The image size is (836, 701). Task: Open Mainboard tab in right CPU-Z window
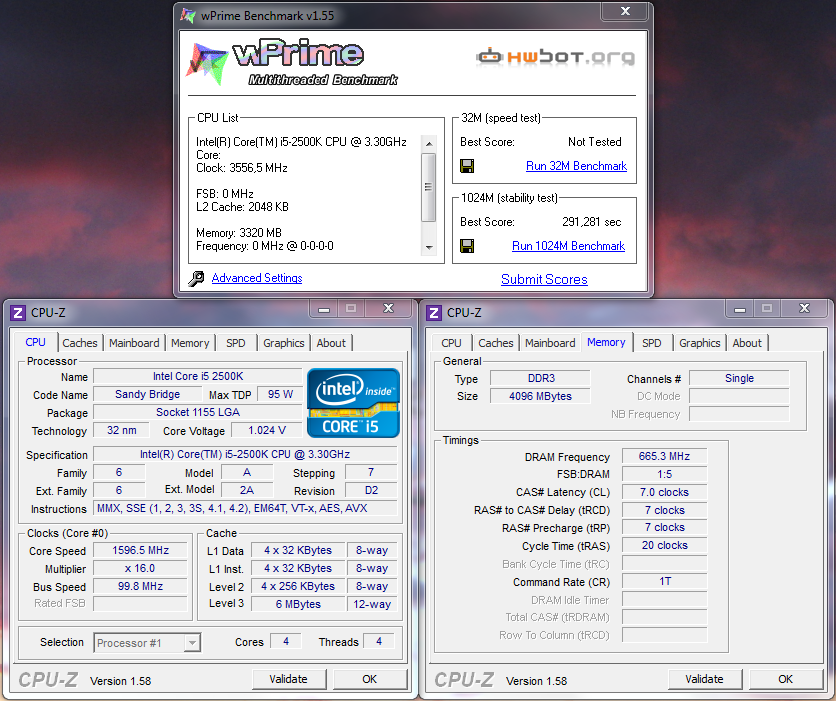click(550, 343)
